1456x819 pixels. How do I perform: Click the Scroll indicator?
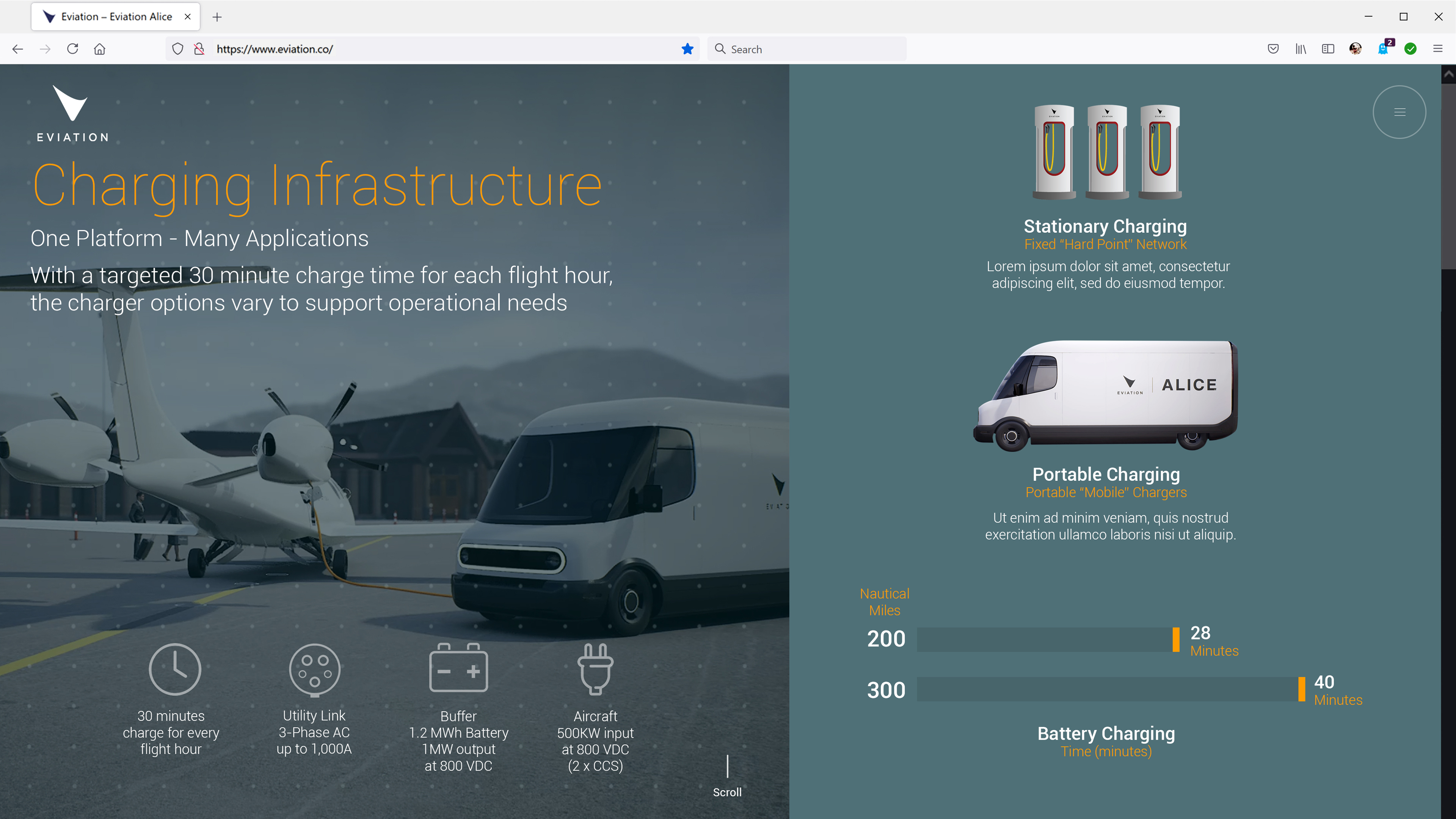tap(727, 791)
